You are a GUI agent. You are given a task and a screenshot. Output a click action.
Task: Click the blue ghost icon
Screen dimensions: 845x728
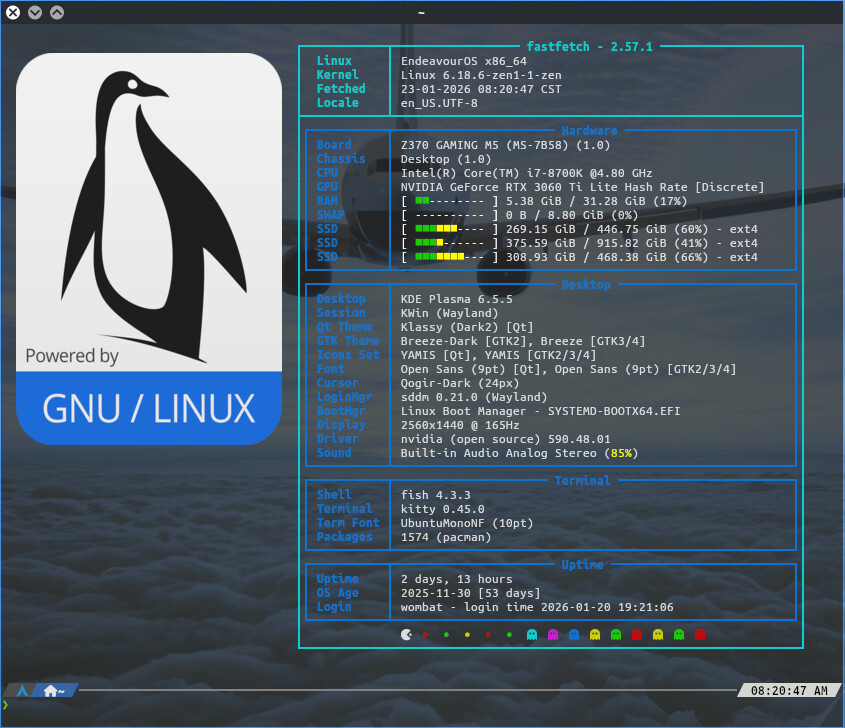coord(574,634)
